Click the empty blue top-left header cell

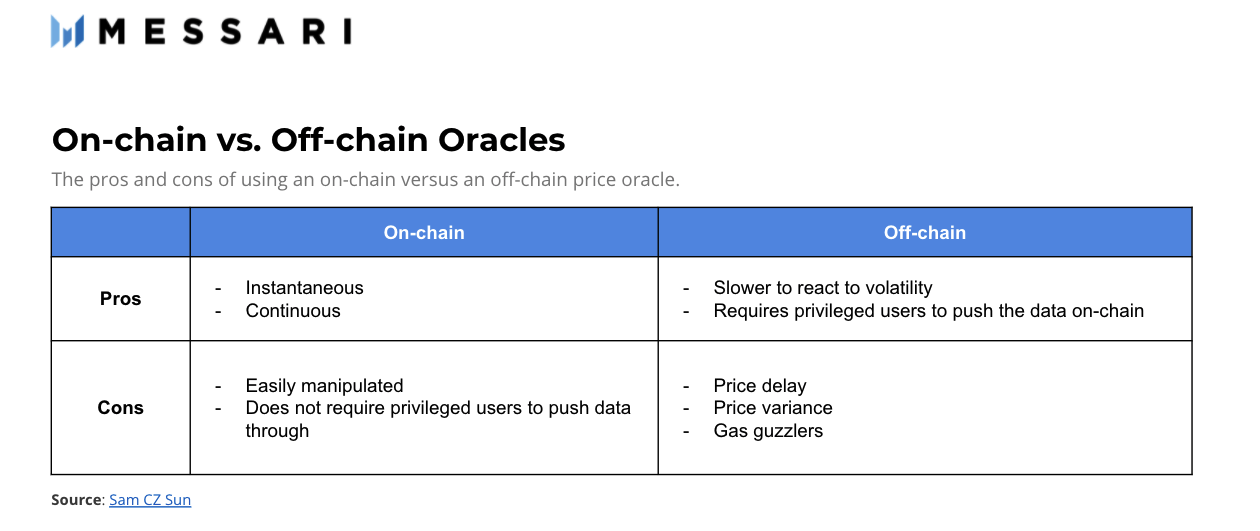tap(120, 233)
